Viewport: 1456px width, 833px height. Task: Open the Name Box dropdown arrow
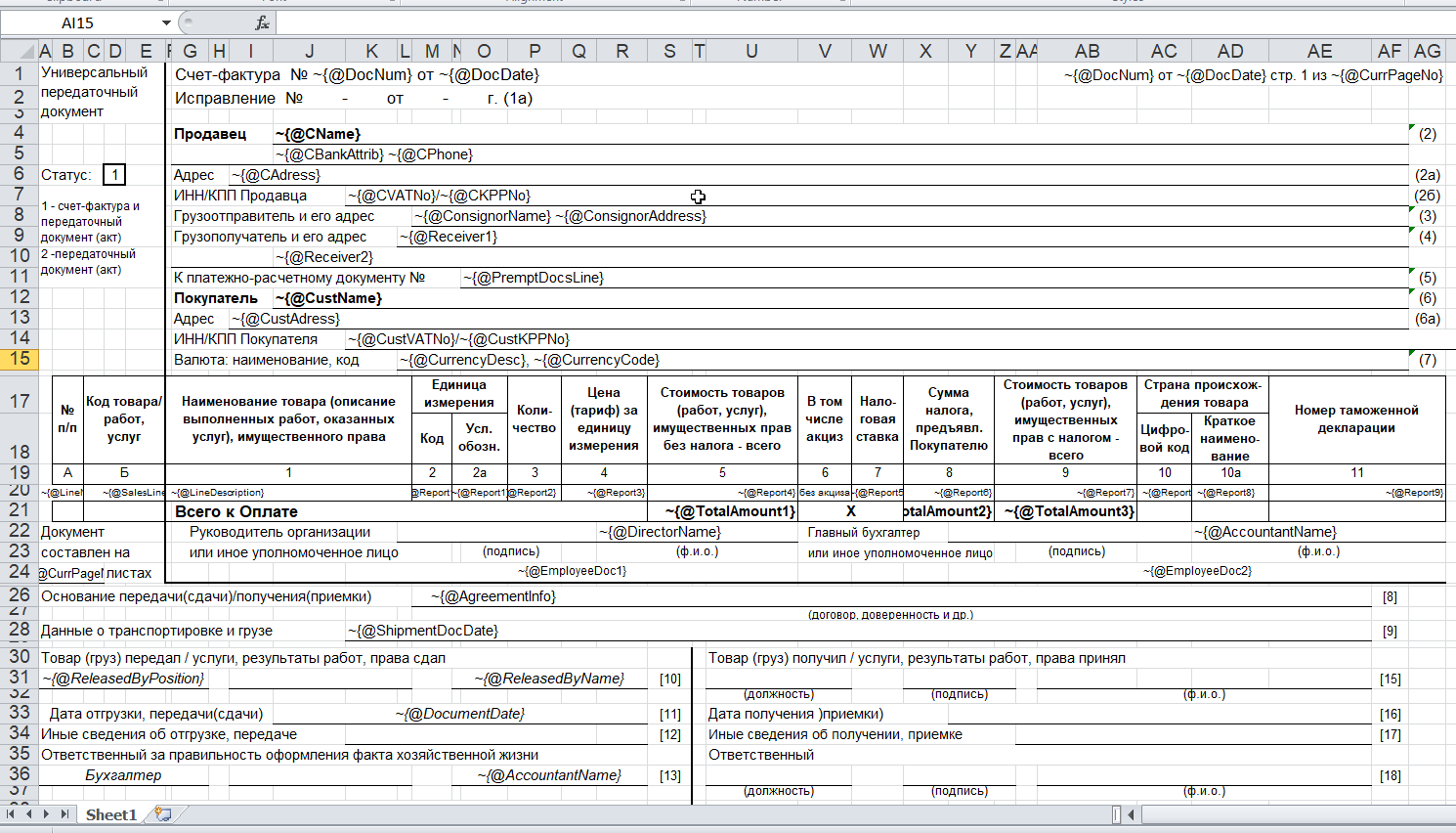point(166,22)
